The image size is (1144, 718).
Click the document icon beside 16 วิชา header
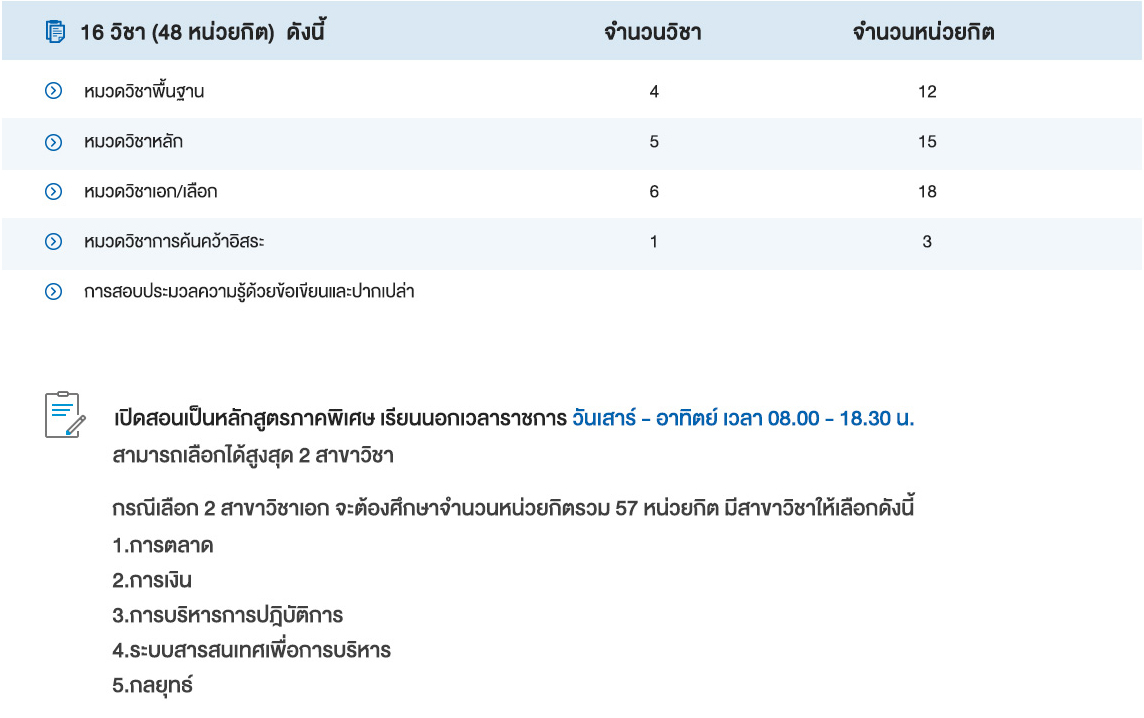(x=55, y=32)
